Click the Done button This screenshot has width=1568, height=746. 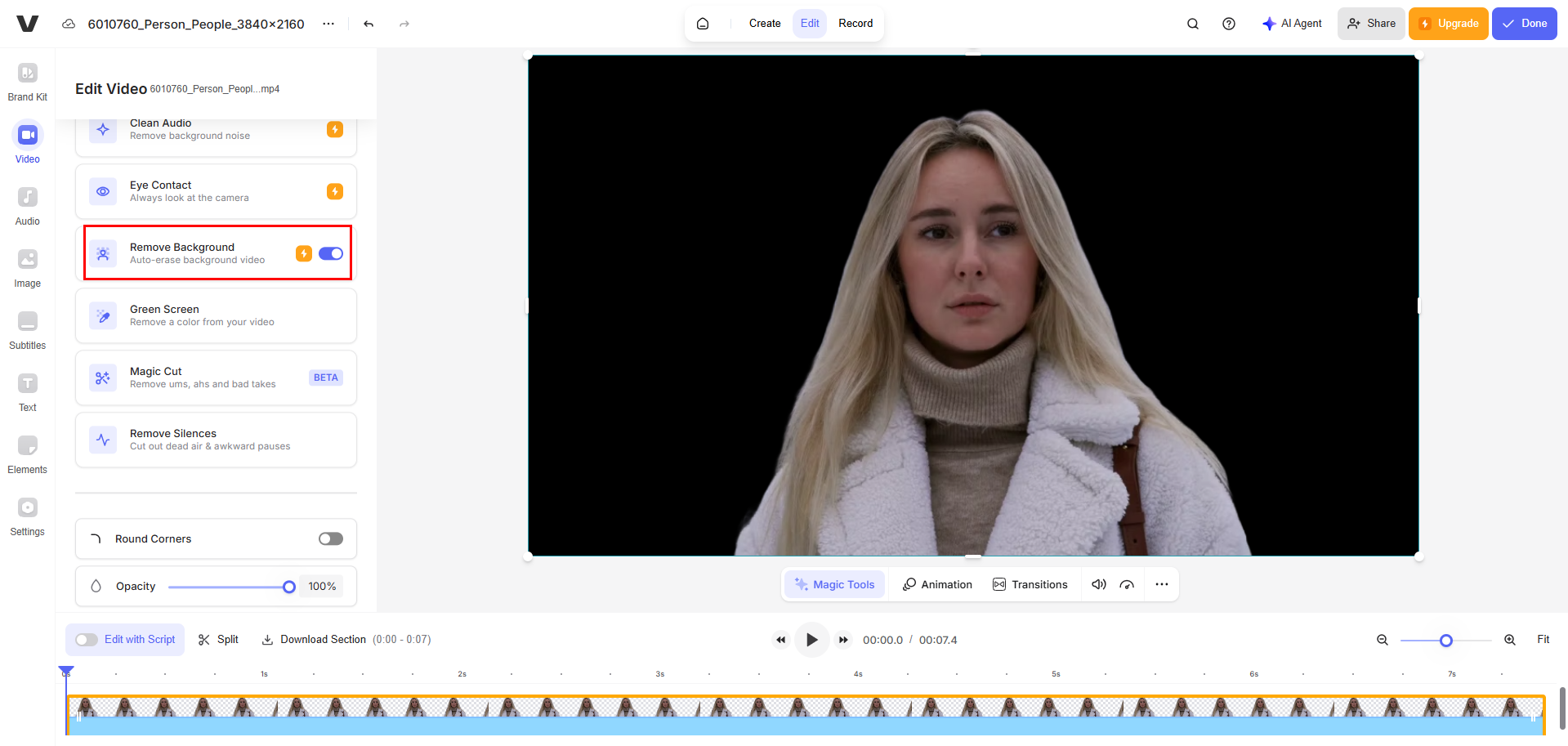[x=1523, y=24]
